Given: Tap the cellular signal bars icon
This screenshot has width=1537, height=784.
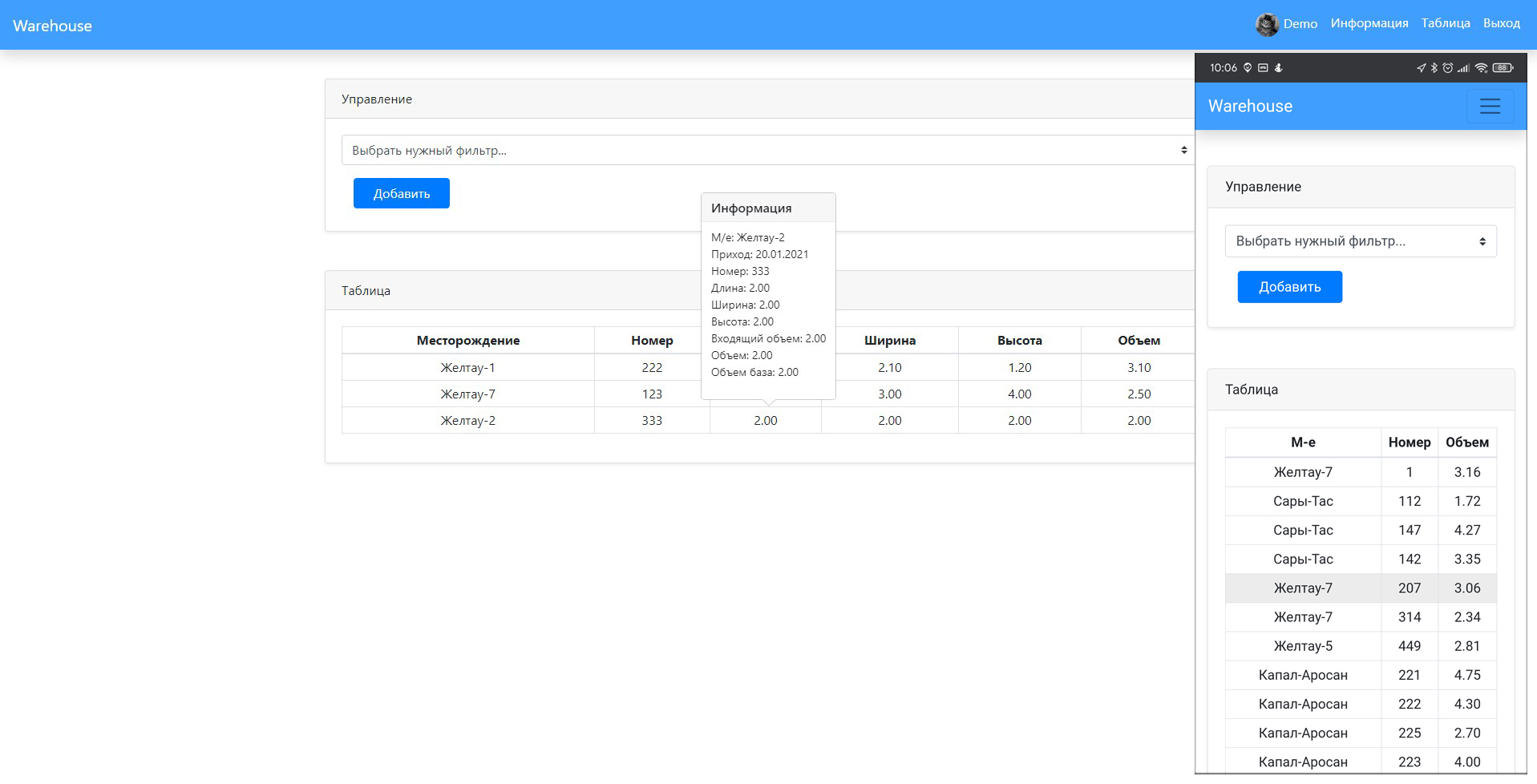Looking at the screenshot, I should (1463, 68).
